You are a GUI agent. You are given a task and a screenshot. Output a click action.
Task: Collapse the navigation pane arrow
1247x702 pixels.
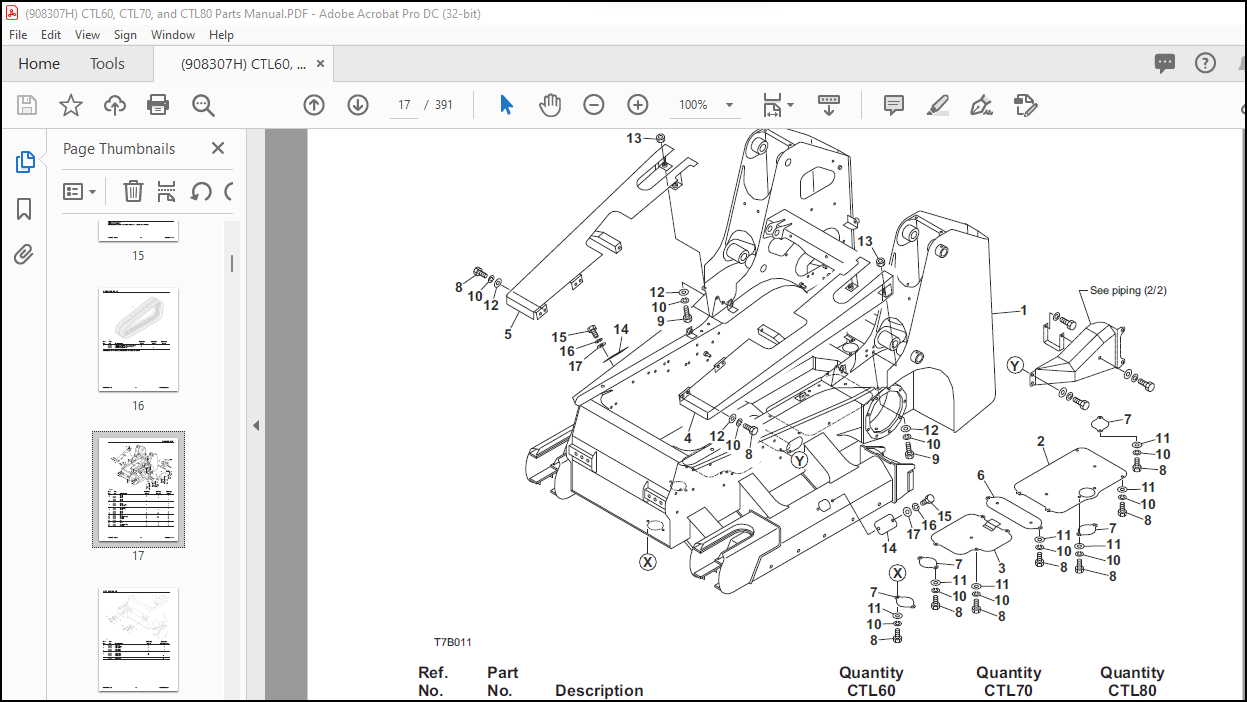(256, 425)
